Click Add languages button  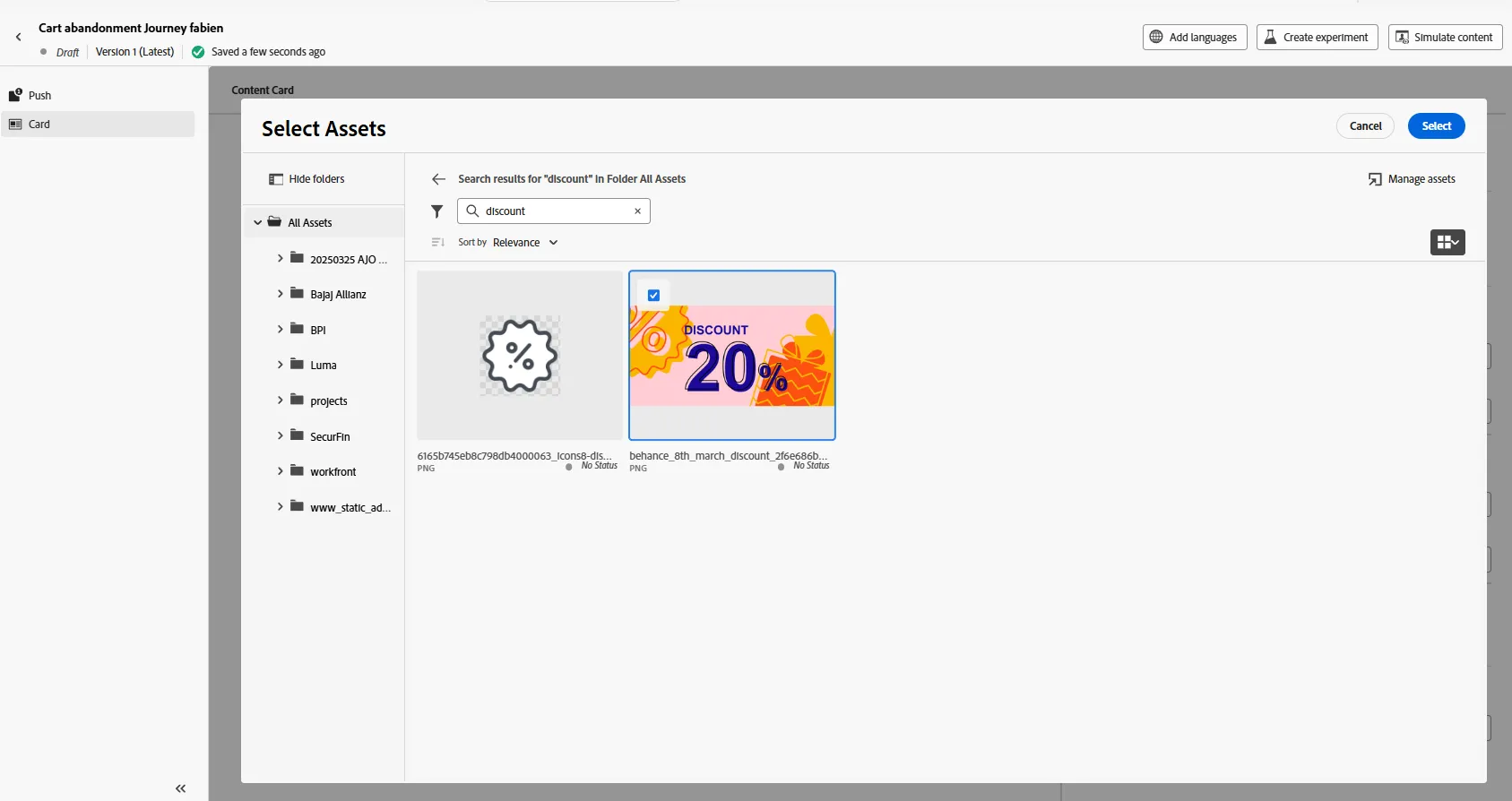pyautogui.click(x=1195, y=38)
